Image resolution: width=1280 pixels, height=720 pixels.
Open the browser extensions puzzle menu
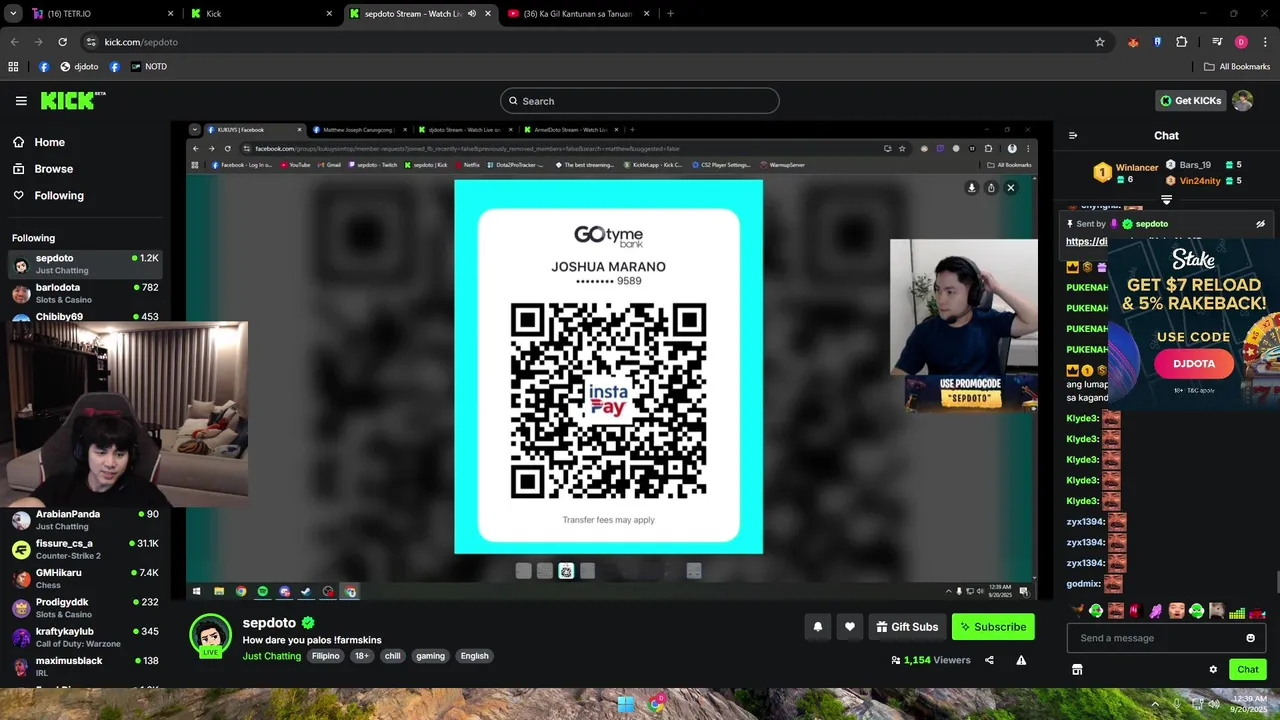[x=1182, y=42]
